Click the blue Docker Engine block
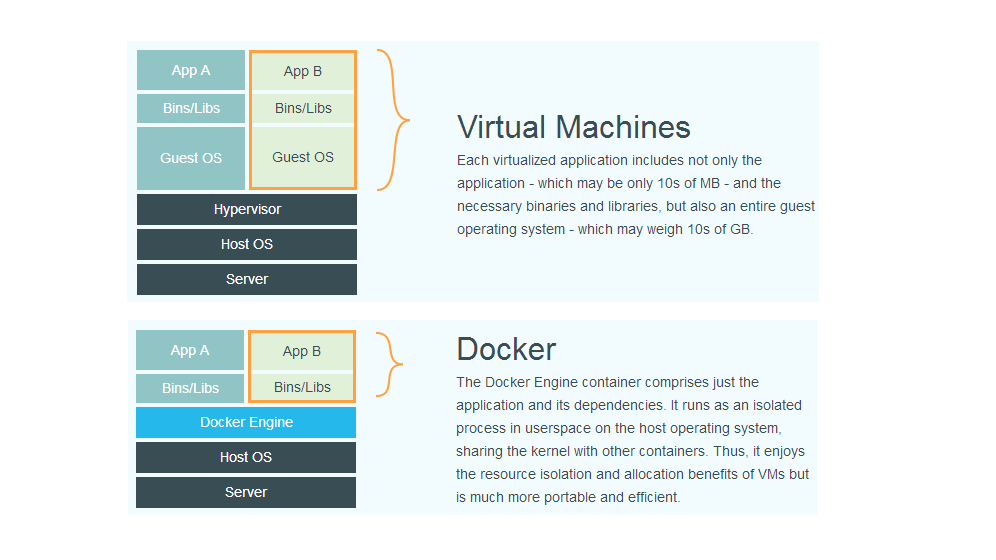Image resolution: width=996 pixels, height=560 pixels. (x=246, y=422)
